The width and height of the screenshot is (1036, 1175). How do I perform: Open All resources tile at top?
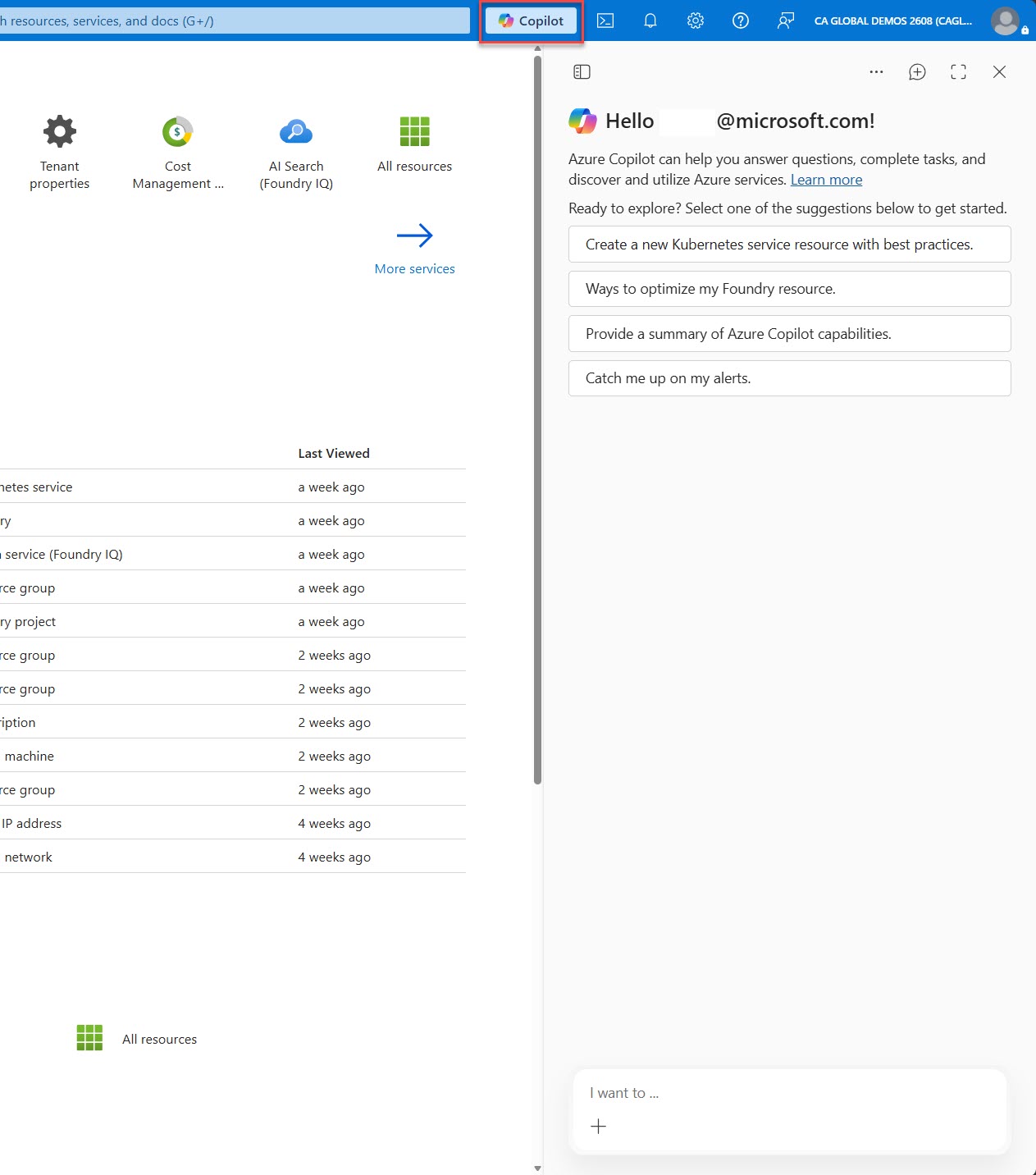coord(415,144)
